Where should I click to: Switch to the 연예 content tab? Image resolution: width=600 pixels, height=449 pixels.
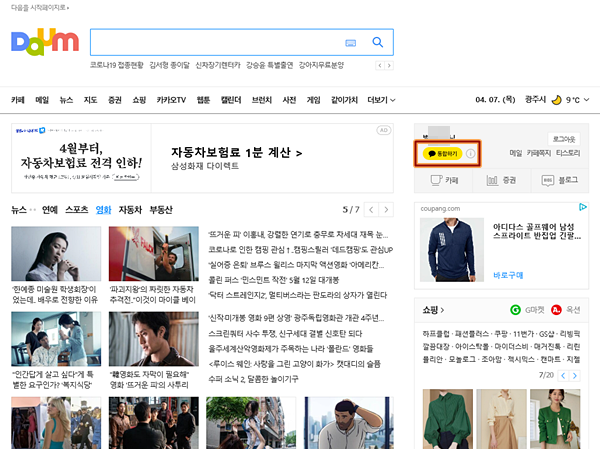tap(50, 210)
